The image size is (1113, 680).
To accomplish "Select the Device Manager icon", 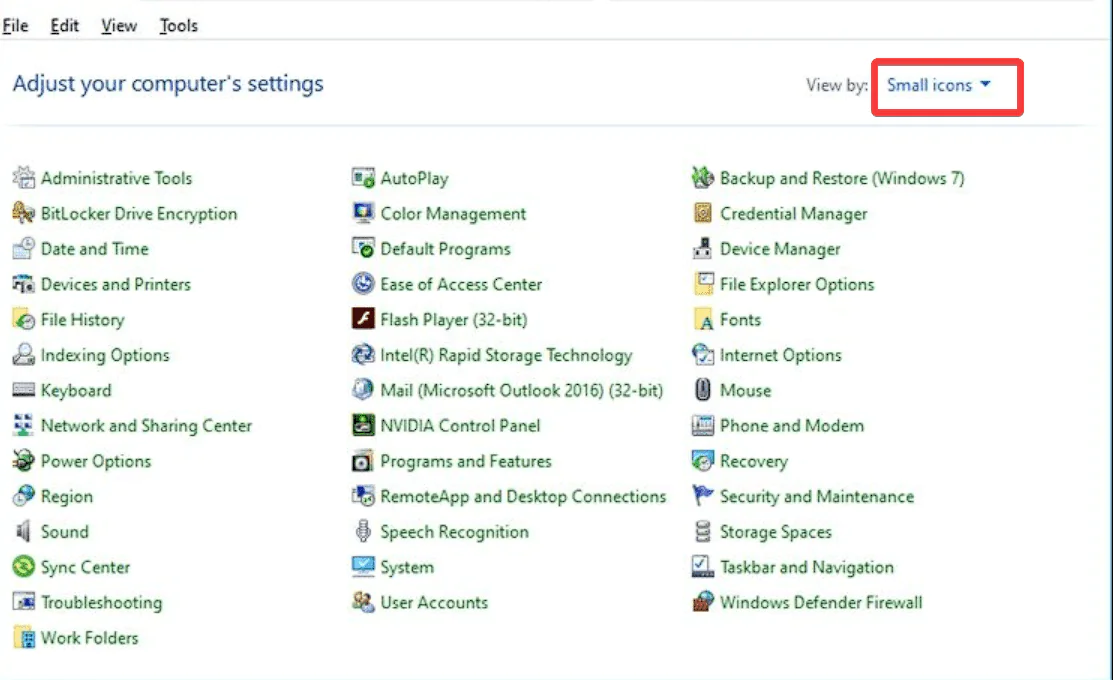I will click(x=703, y=249).
